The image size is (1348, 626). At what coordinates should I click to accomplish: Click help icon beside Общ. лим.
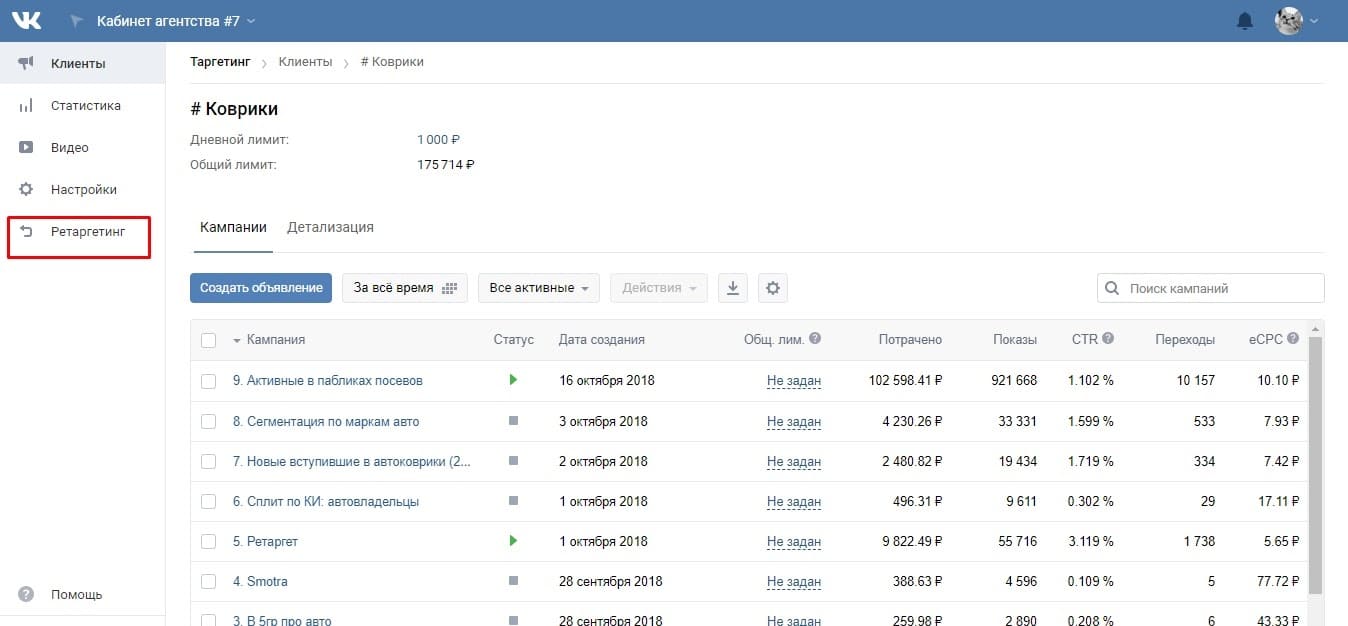815,339
